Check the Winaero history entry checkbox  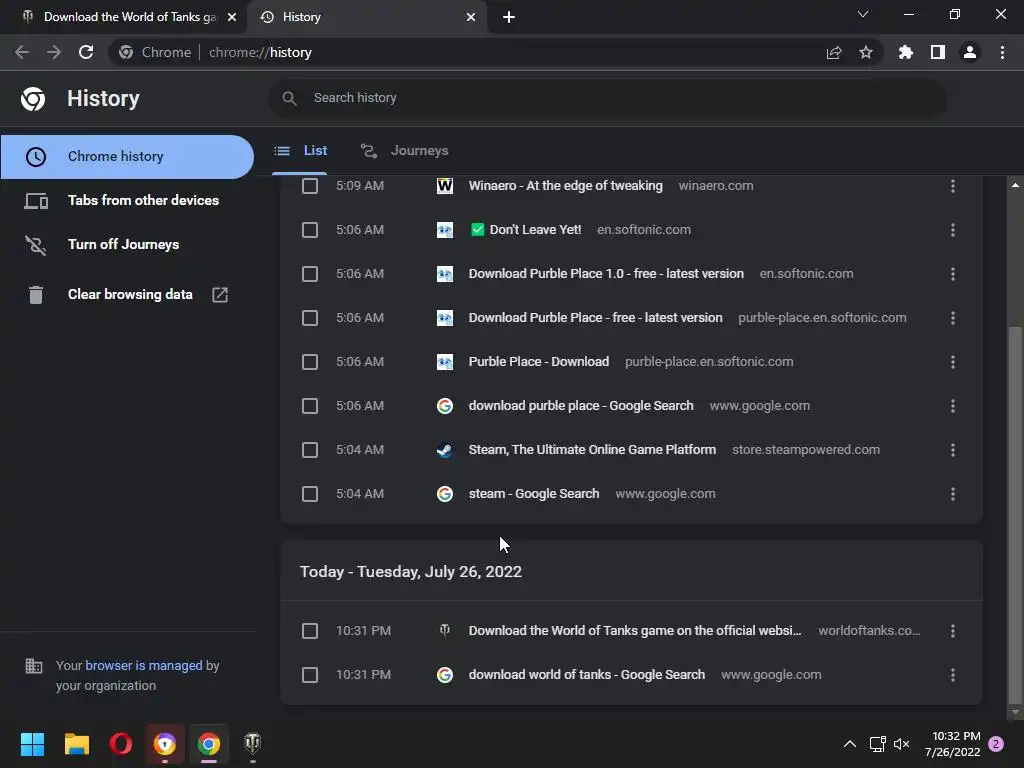tap(310, 186)
